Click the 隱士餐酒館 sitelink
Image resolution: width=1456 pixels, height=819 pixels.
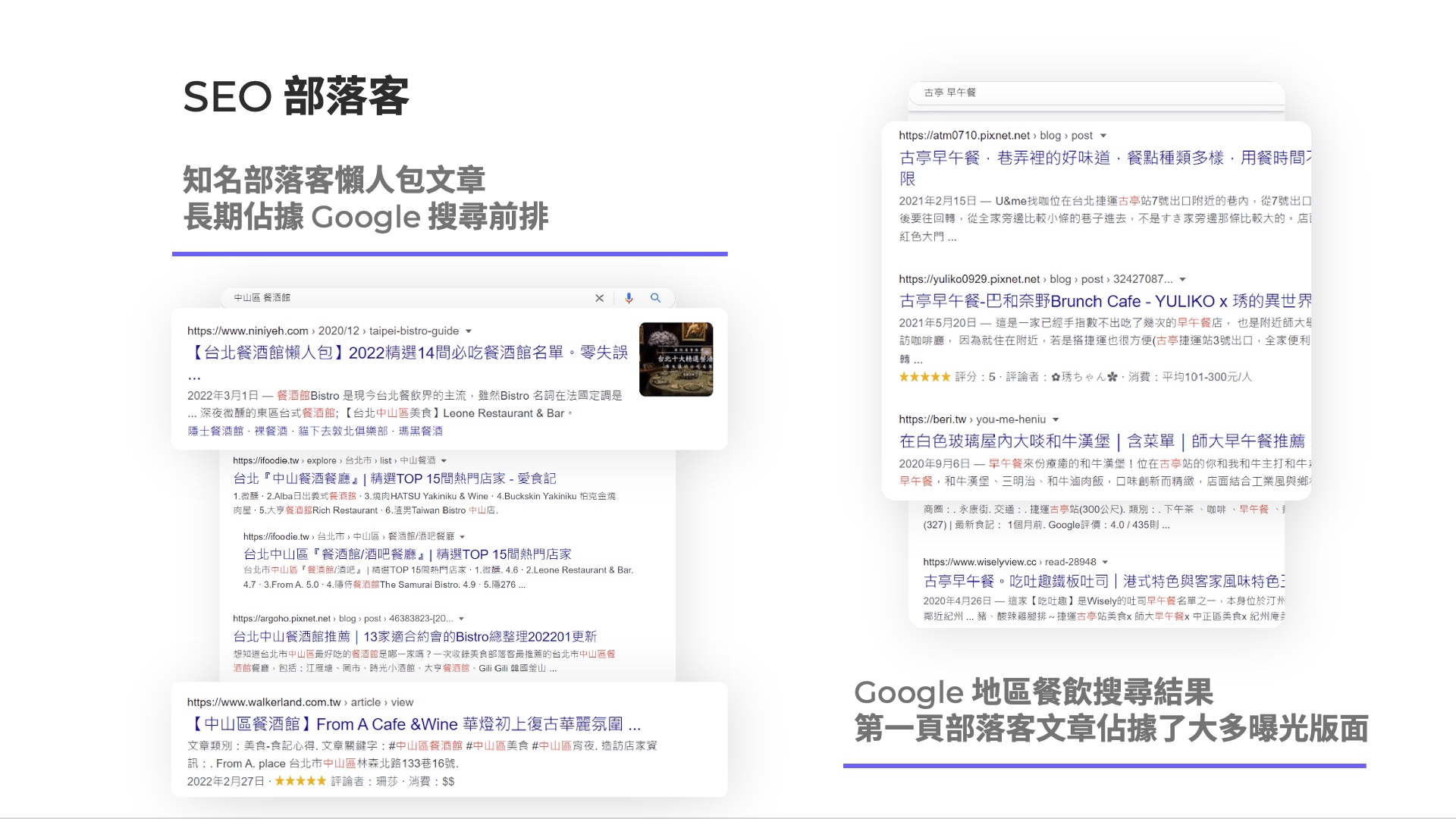[215, 431]
